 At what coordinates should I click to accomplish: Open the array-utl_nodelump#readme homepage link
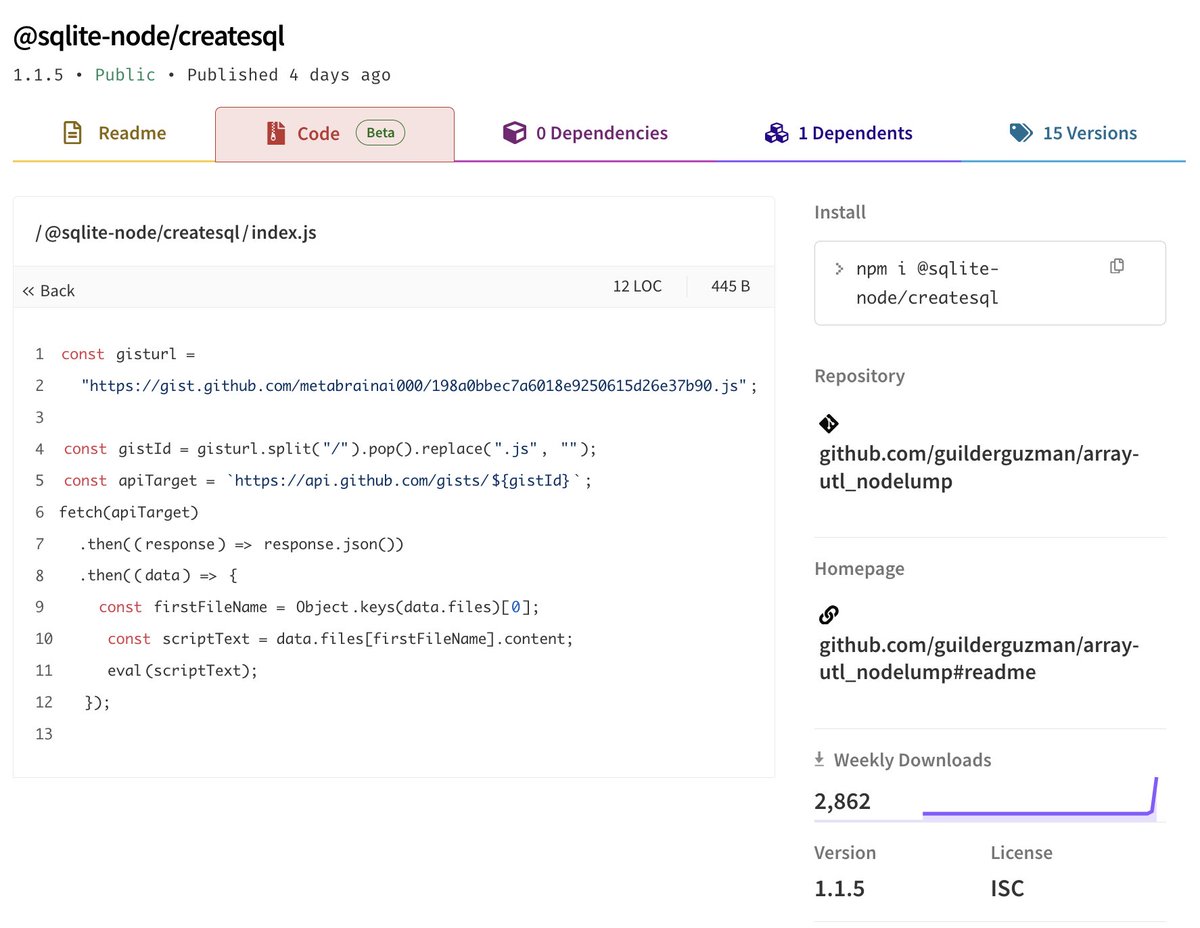pyautogui.click(x=979, y=659)
